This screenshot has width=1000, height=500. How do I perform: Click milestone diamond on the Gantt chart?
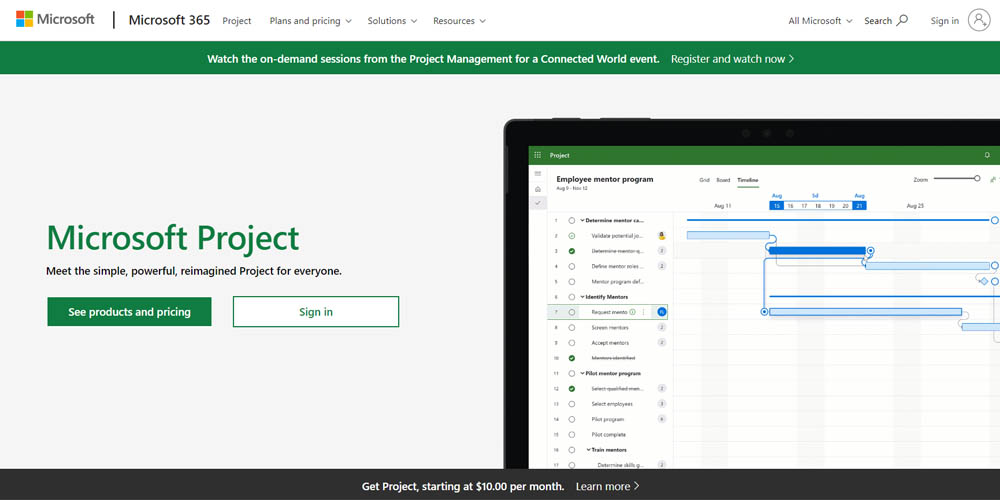coord(983,281)
